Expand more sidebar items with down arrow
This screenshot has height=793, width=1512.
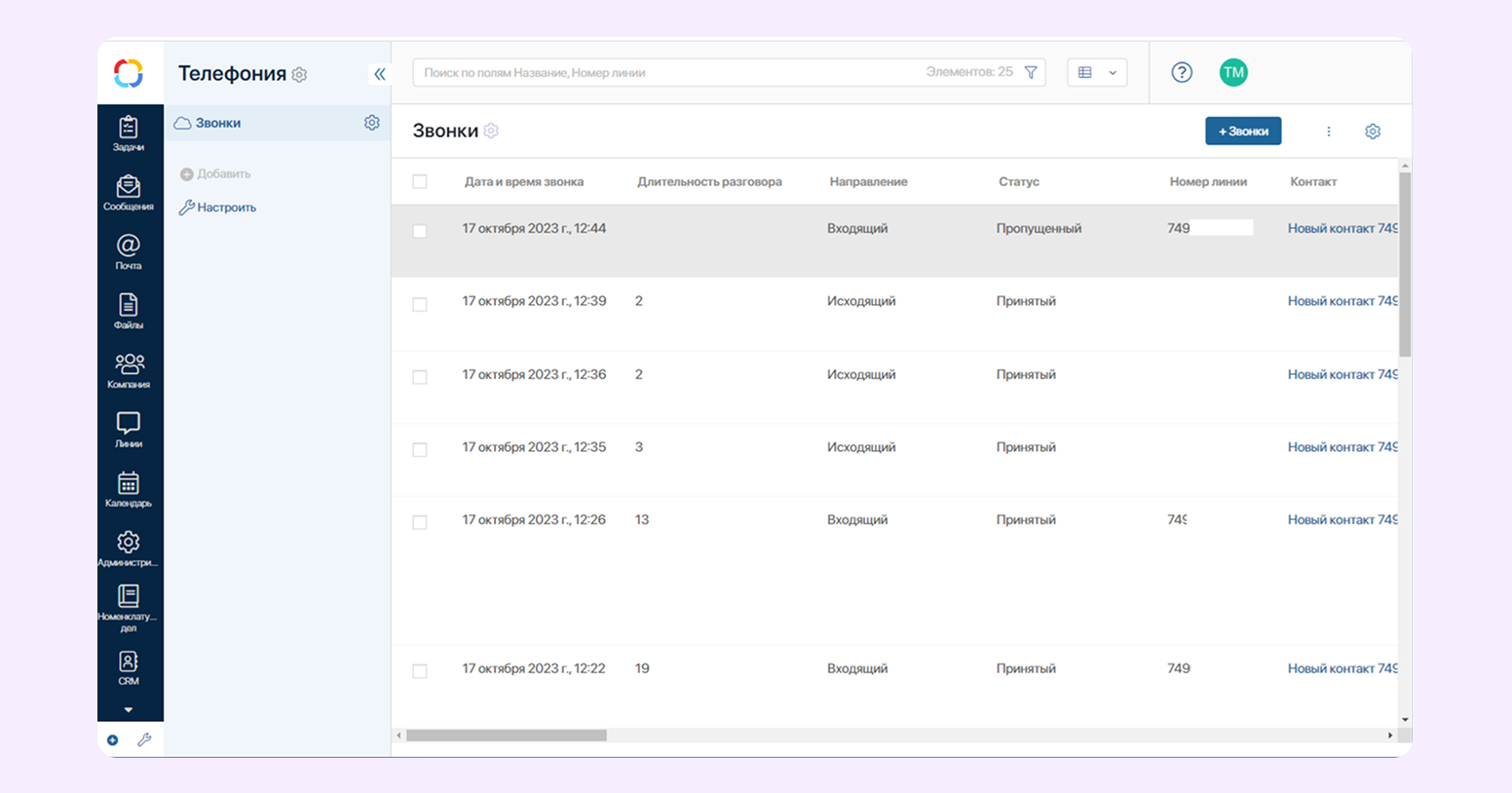[129, 710]
